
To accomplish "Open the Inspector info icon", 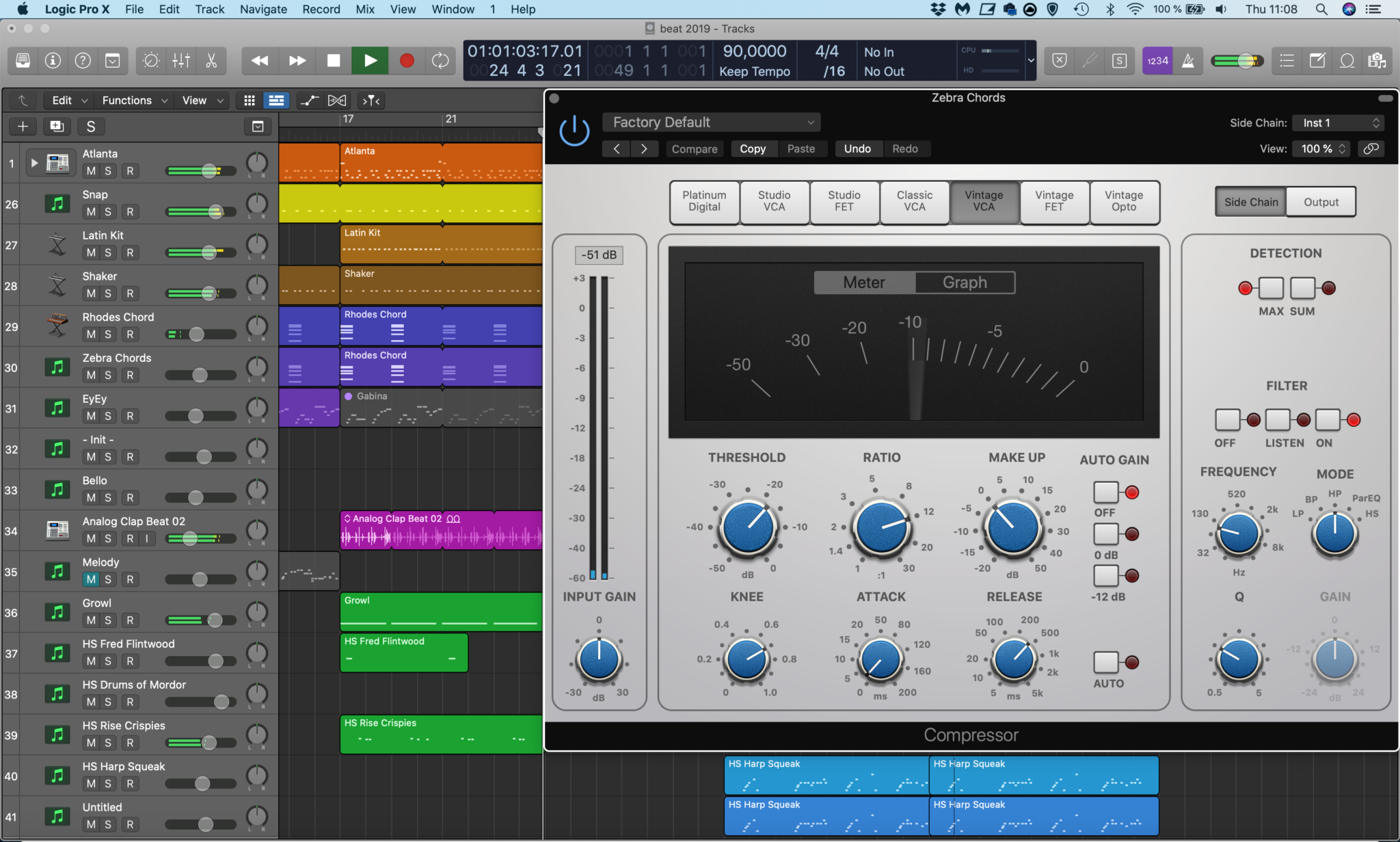I will click(x=53, y=61).
